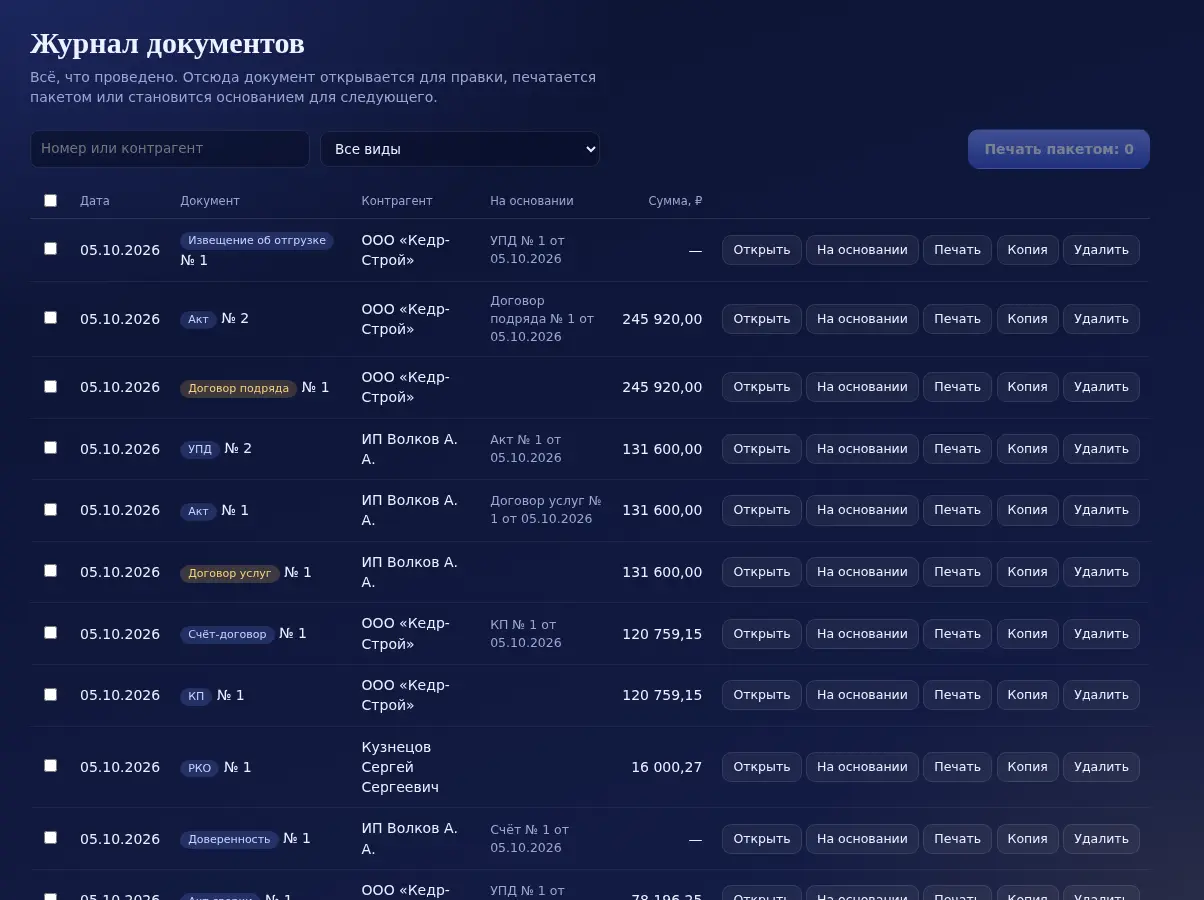Copy the УПД № 2 document
This screenshot has width=1204, height=900.
tap(1027, 449)
